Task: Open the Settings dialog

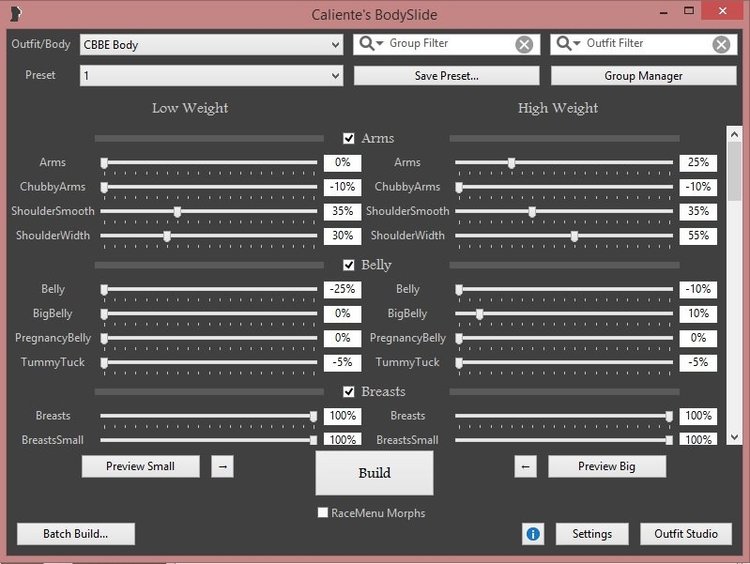Action: coord(592,534)
